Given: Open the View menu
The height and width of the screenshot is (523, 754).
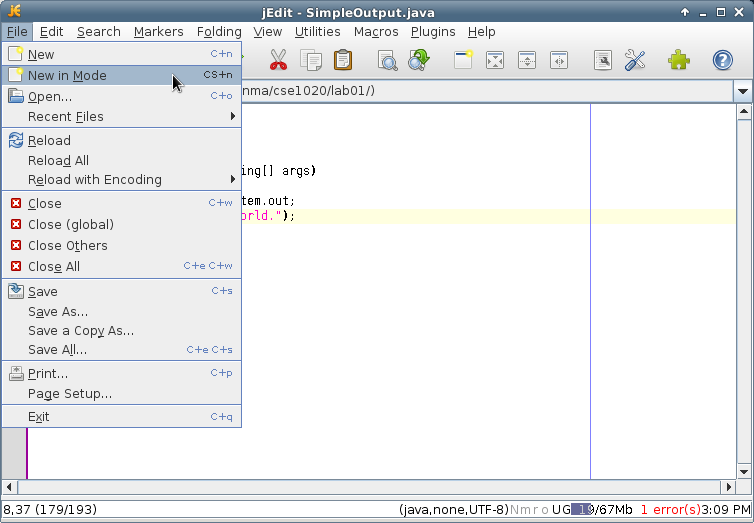Looking at the screenshot, I should click(x=267, y=32).
